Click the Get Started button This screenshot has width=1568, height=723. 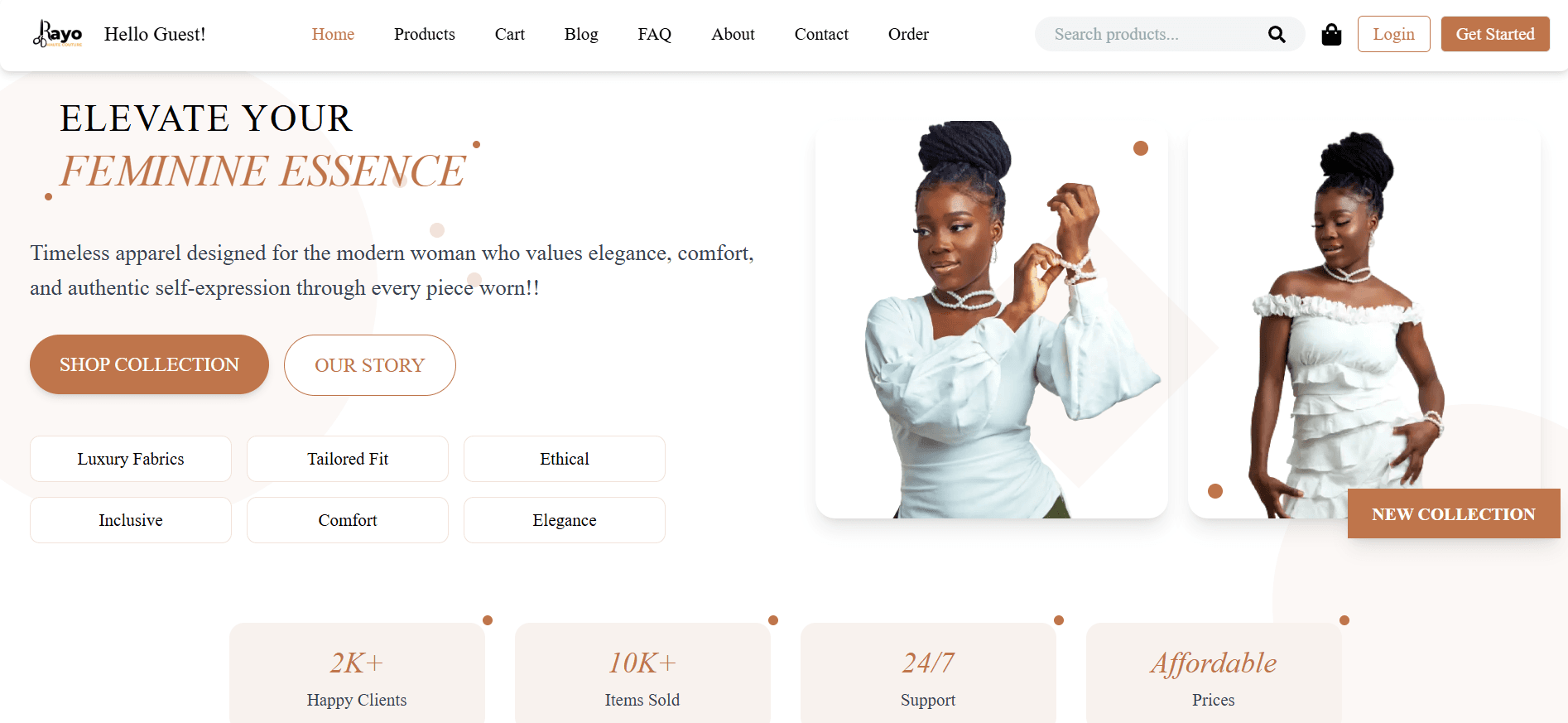(x=1495, y=34)
